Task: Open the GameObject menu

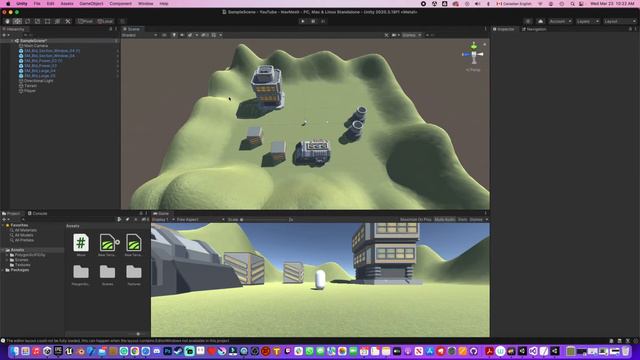Action: [x=91, y=4]
